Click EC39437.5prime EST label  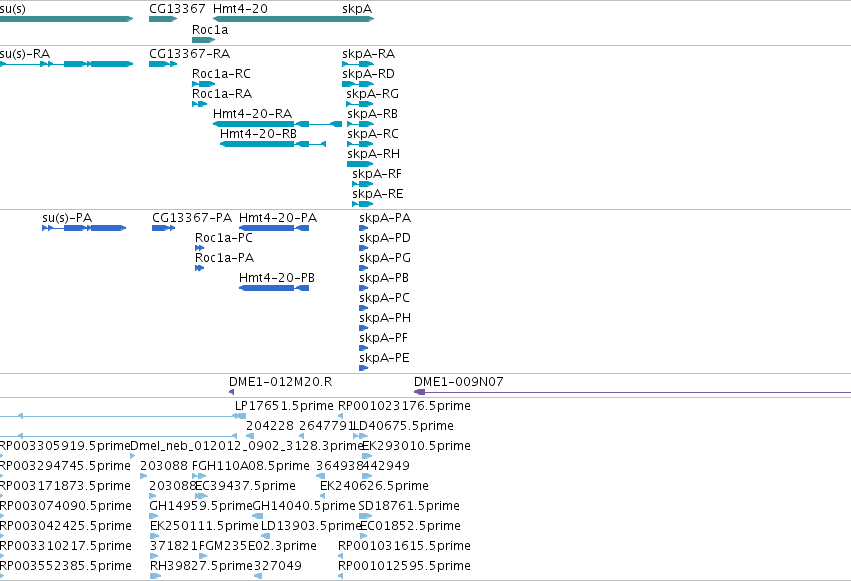point(245,487)
